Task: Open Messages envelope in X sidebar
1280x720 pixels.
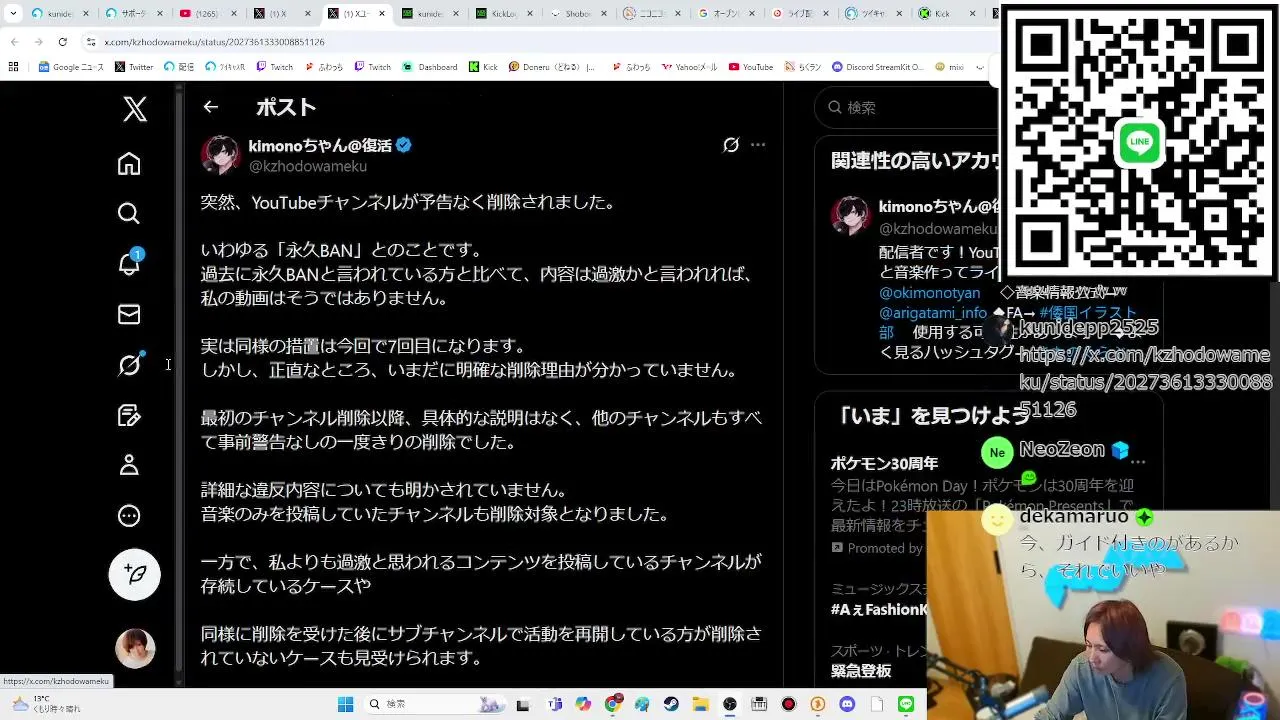Action: click(129, 314)
